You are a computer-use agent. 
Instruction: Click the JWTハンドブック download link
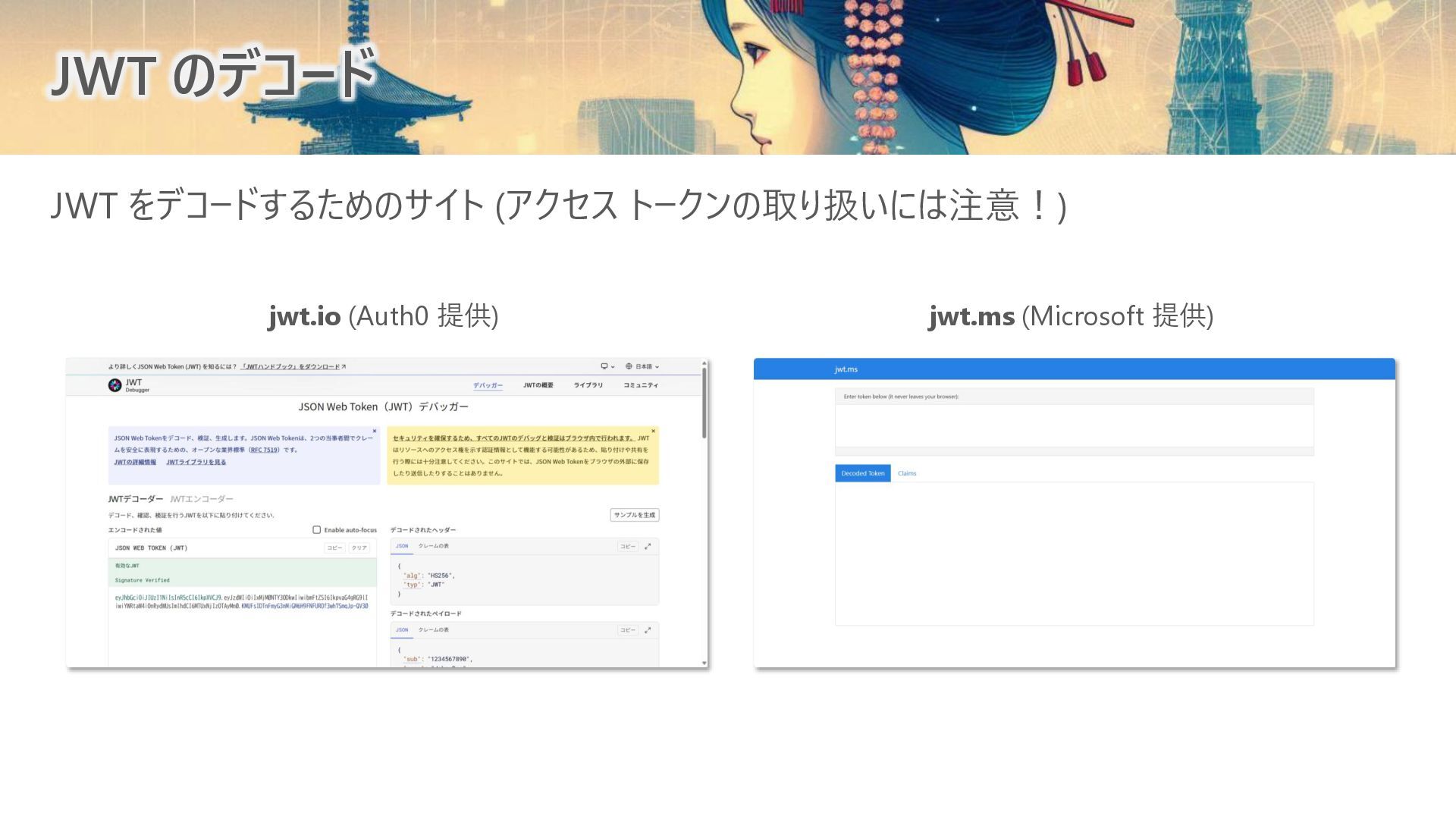[x=292, y=366]
